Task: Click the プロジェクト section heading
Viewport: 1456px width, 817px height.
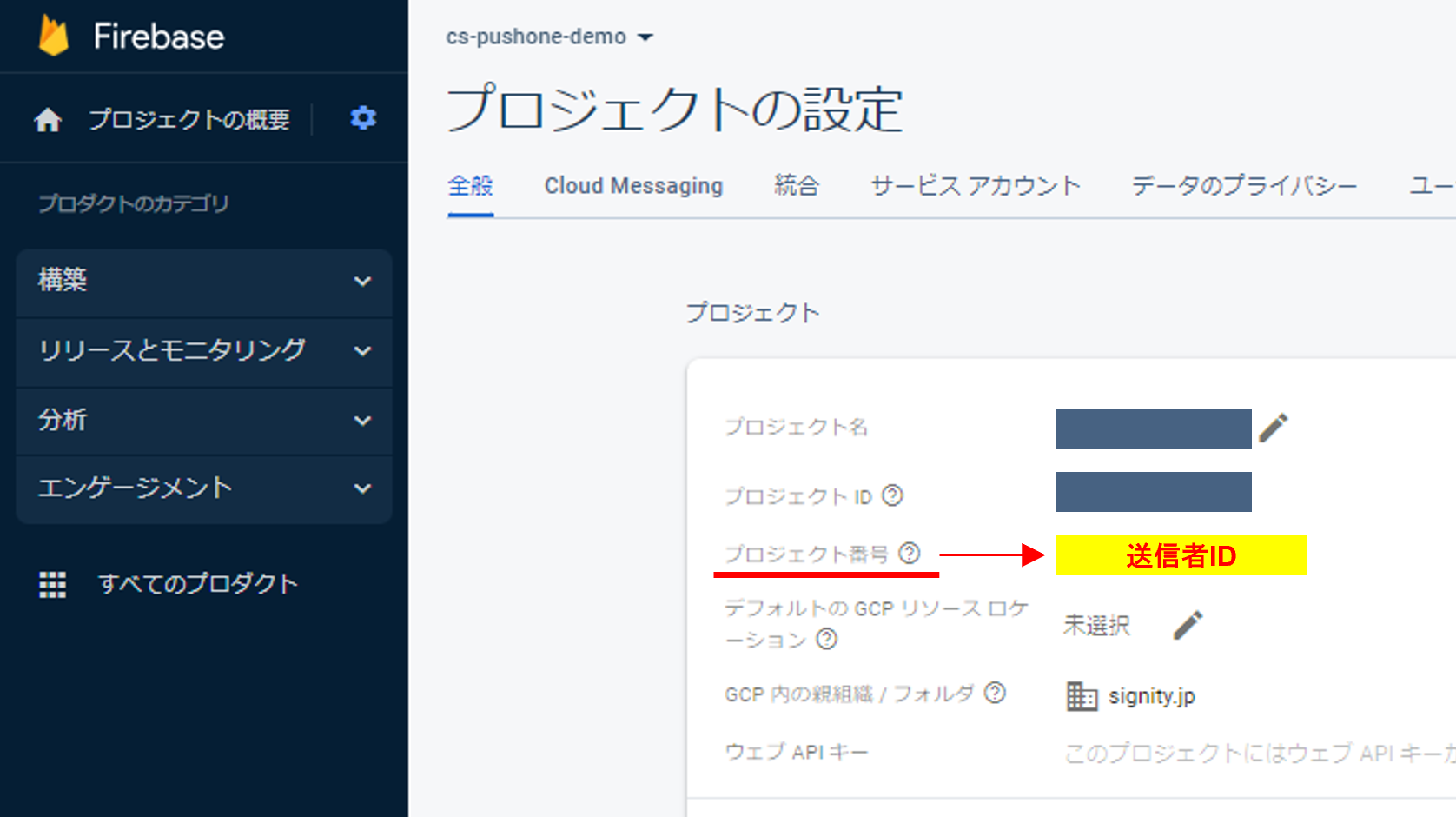Action: tap(752, 313)
